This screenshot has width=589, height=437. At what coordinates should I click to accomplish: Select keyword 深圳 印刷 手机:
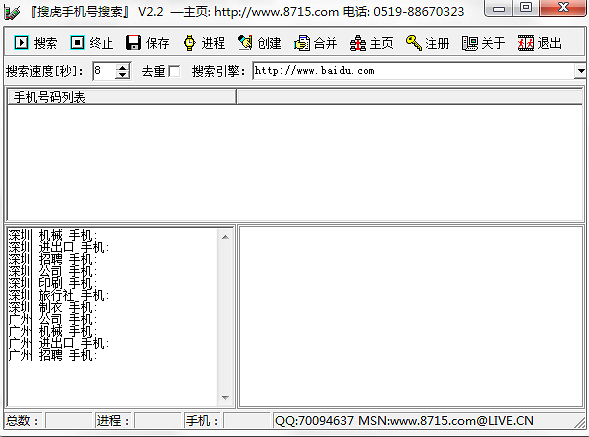[53, 283]
